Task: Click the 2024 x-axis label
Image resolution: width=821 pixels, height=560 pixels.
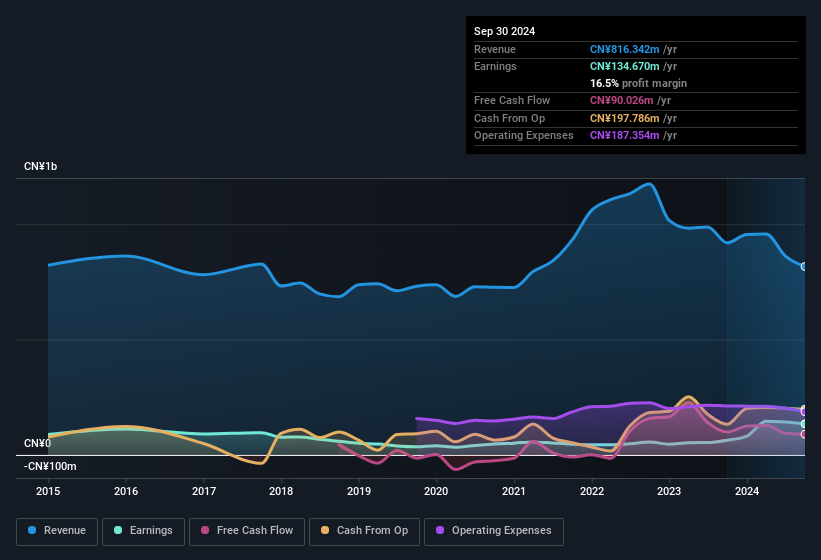Action: [747, 491]
